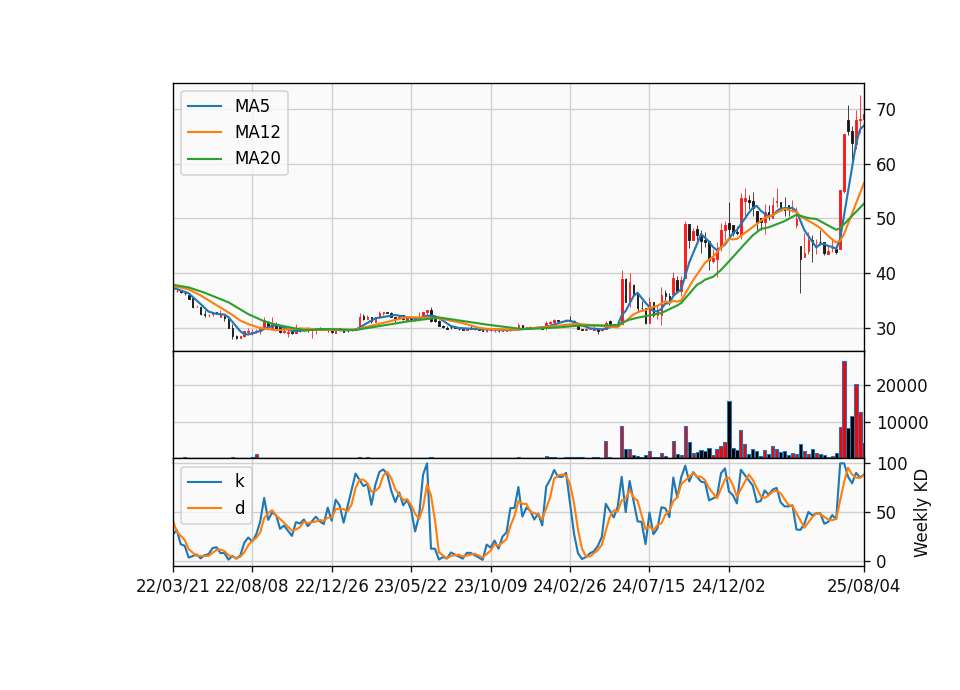Click the MA20 legend label

257,158
